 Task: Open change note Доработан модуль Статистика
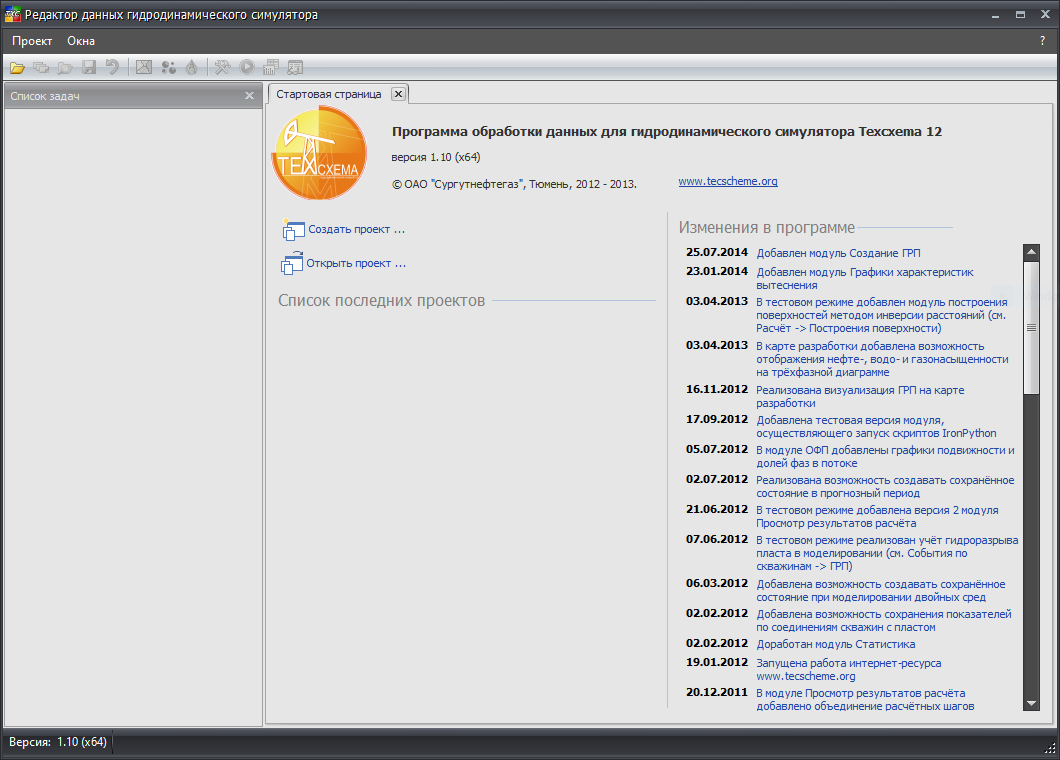tap(836, 644)
